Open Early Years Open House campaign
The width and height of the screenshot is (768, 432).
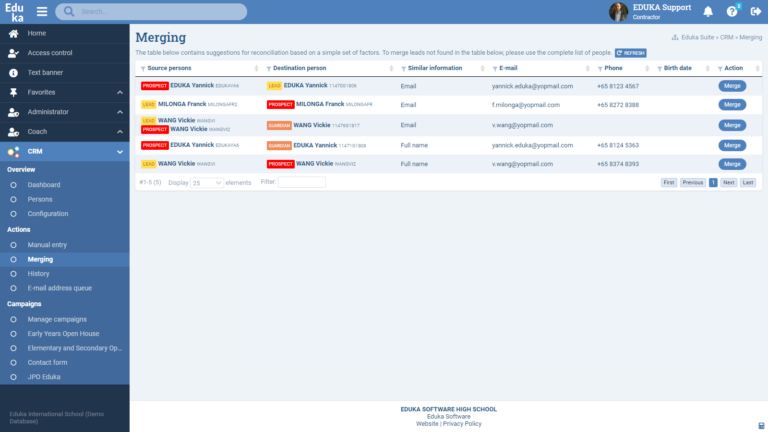click(63, 334)
